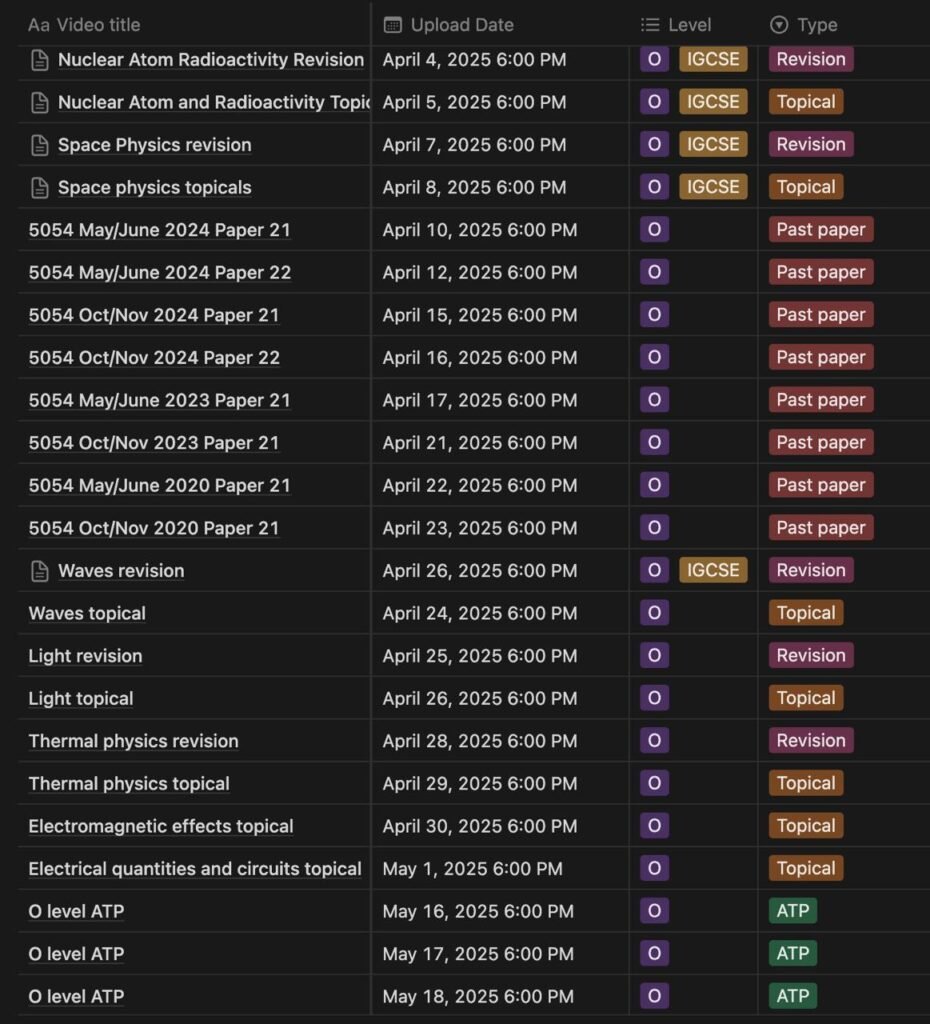Click the calendar icon in Upload Date header
This screenshot has height=1024, width=930.
(x=393, y=25)
